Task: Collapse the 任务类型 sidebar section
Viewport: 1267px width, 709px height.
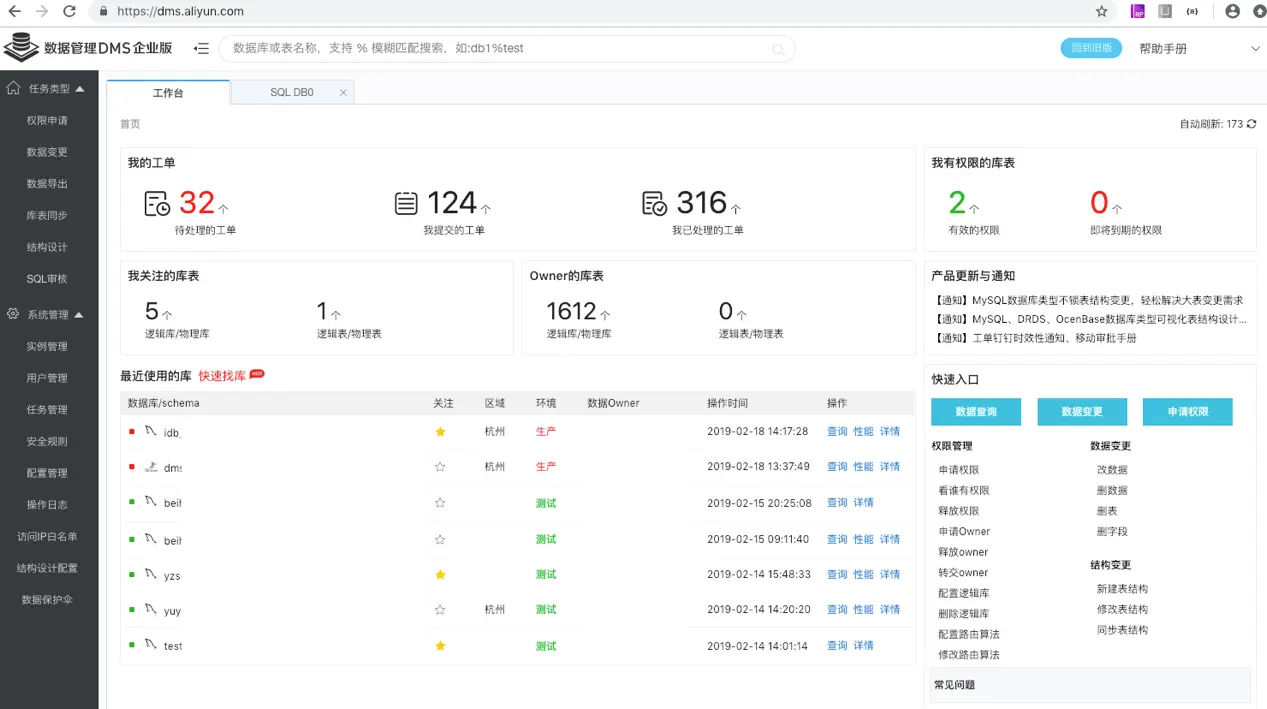Action: (80, 89)
